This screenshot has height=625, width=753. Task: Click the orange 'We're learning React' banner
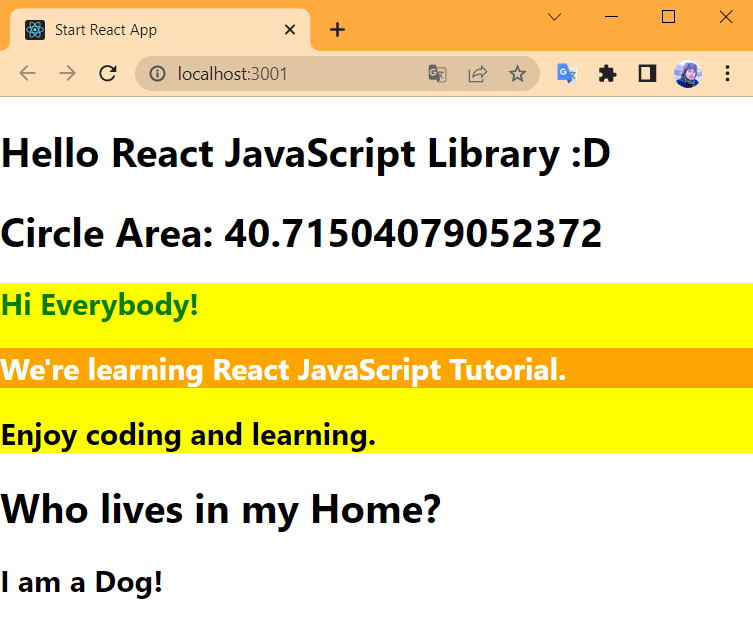pyautogui.click(x=284, y=369)
